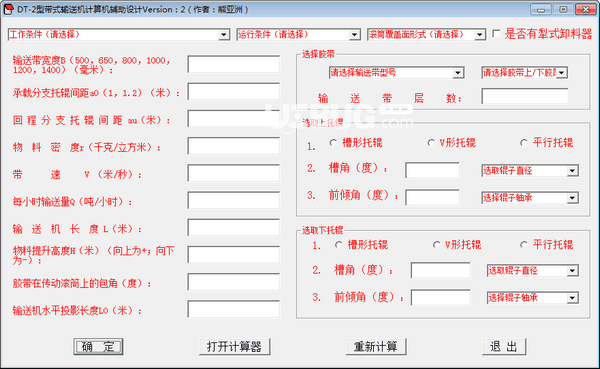Click the 物料提升高度H input field
The height and width of the screenshot is (369, 600).
[x=234, y=255]
